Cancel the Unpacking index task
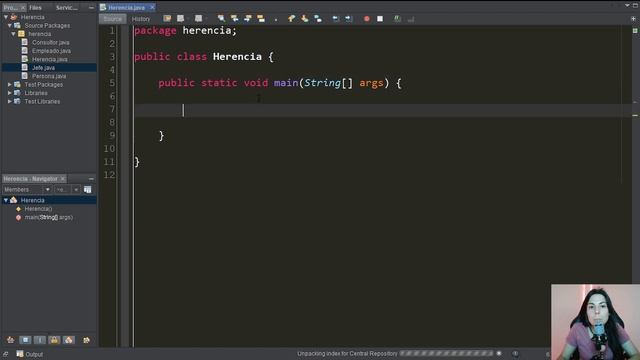 point(499,353)
